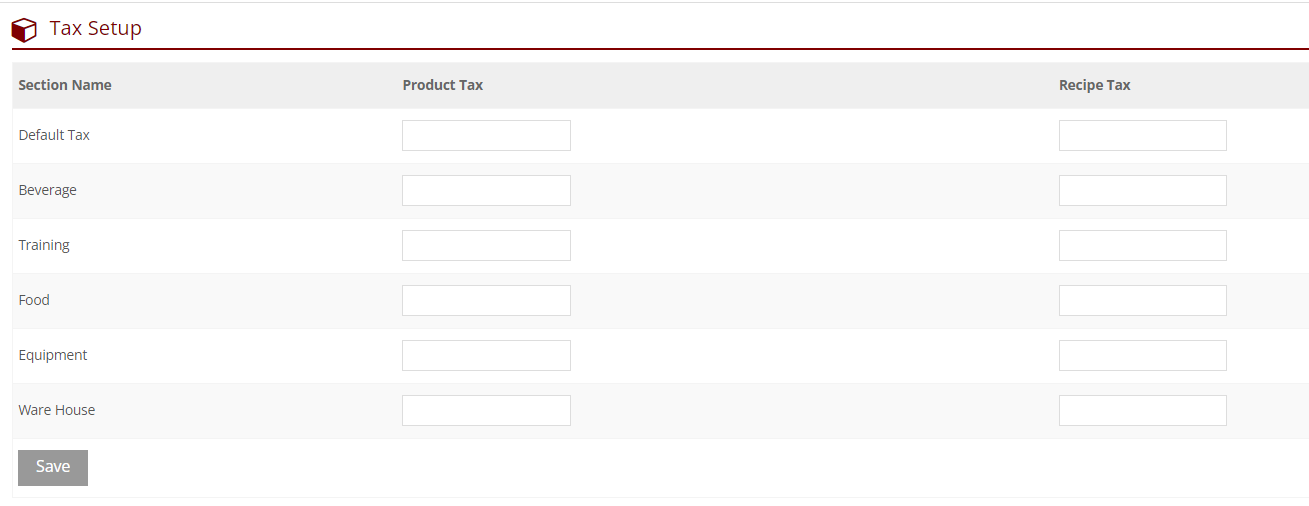Select the Beverage product tax input

[486, 191]
